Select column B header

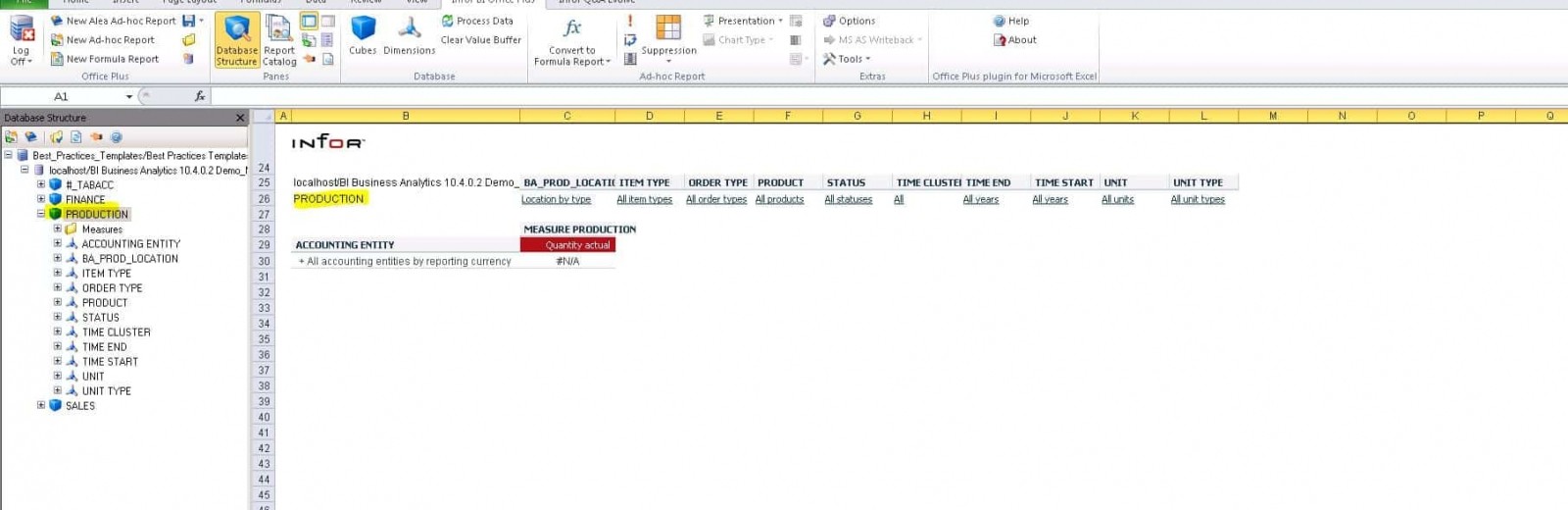coord(406,116)
